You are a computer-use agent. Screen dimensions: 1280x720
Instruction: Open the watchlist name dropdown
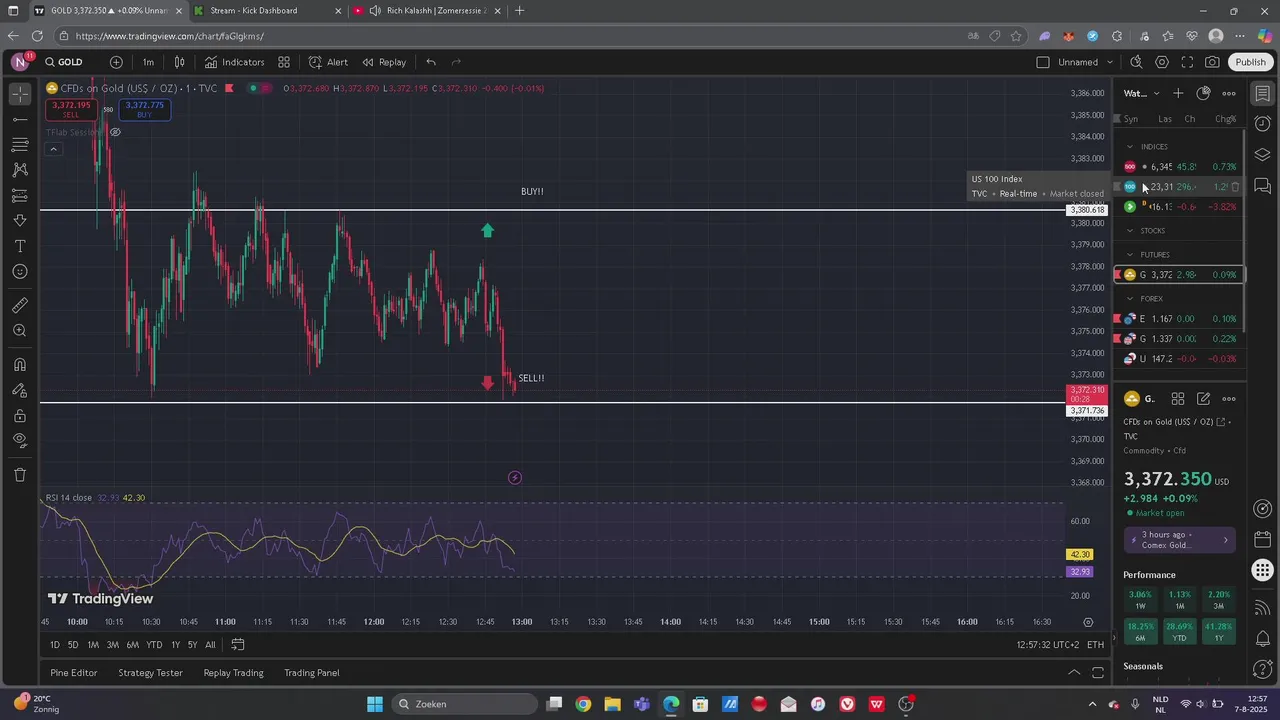tap(1141, 93)
